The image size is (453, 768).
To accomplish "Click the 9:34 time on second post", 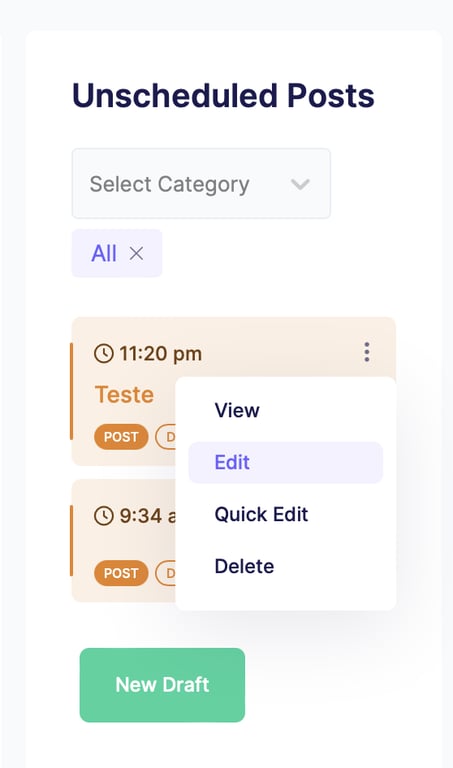I will coord(147,516).
